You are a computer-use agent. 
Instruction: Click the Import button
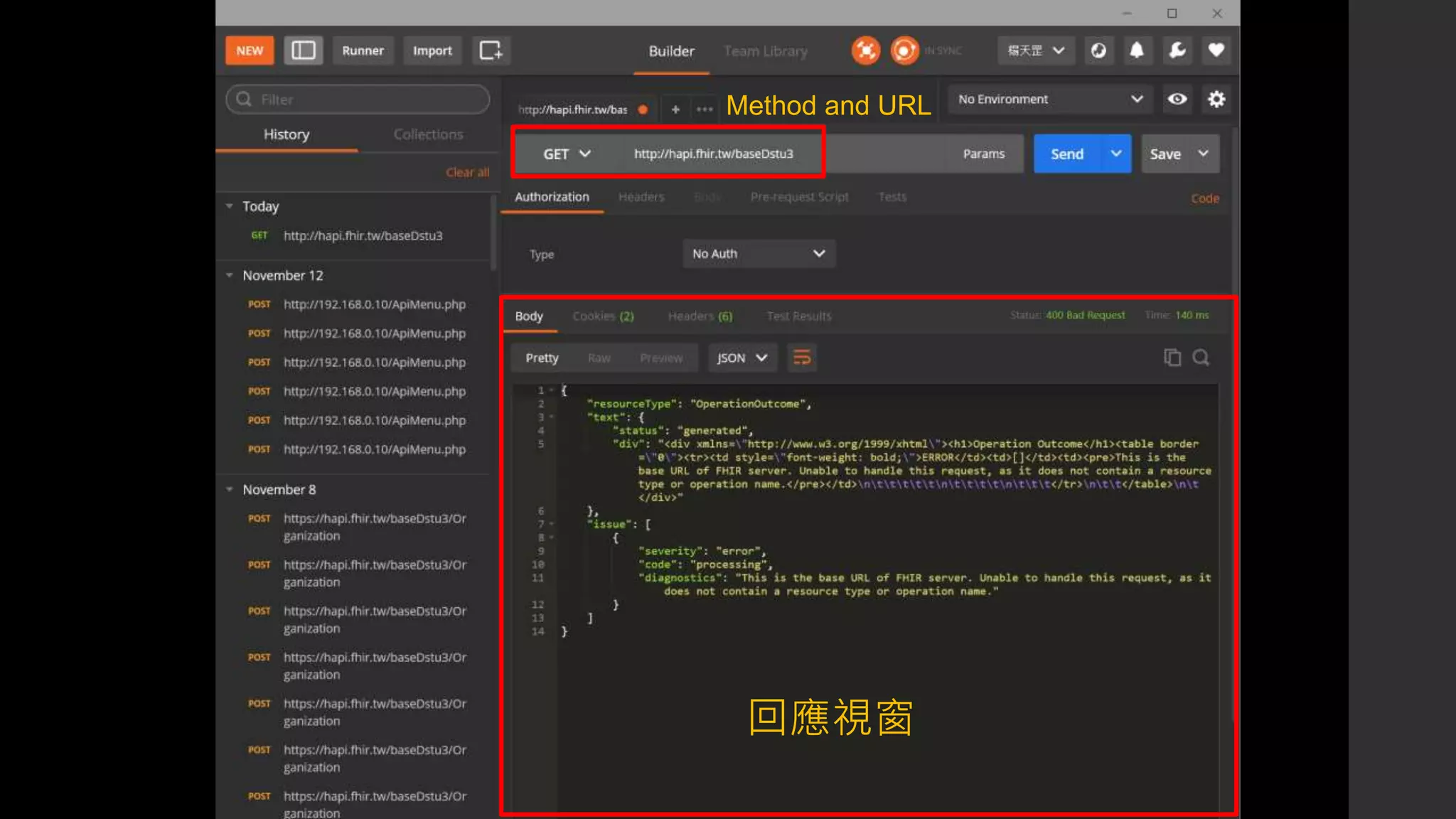click(x=432, y=50)
